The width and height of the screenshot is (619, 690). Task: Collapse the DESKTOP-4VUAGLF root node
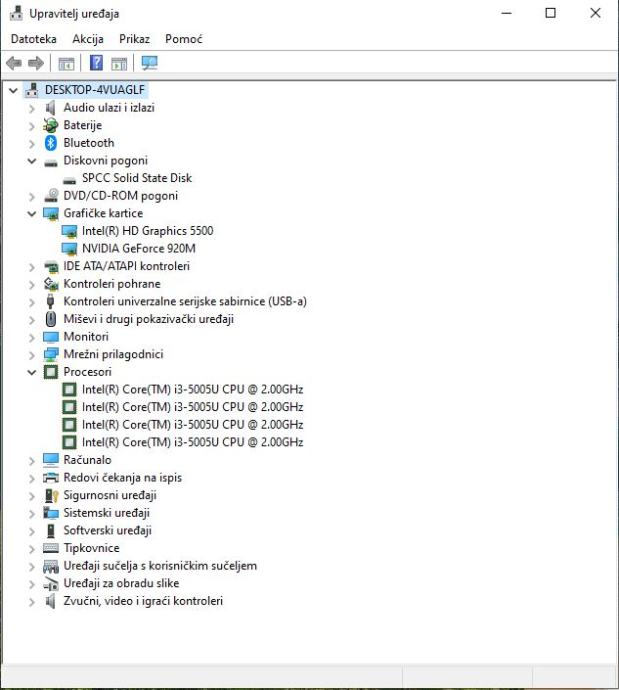[x=13, y=91]
